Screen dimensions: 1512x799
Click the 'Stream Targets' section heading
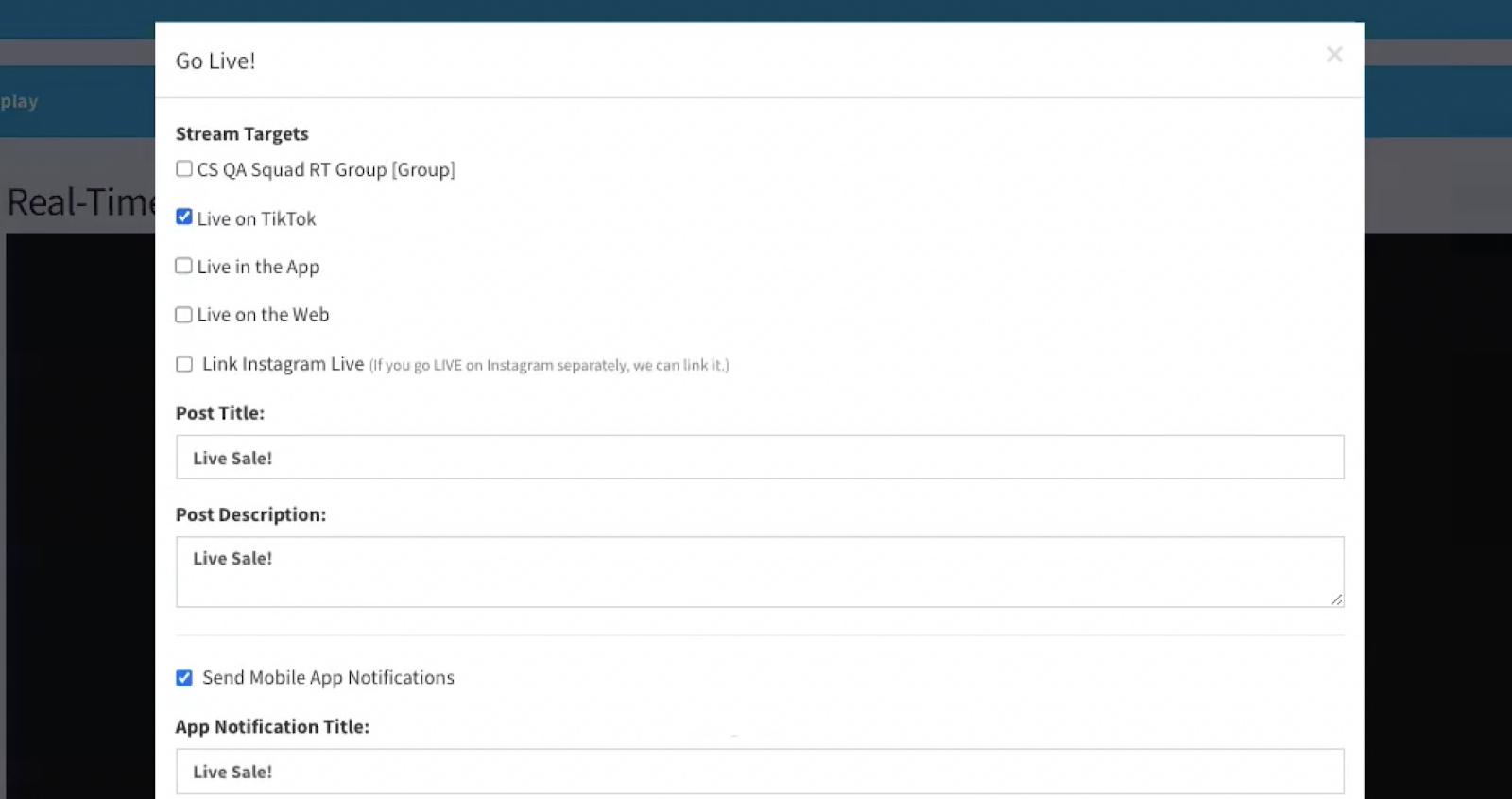point(242,134)
